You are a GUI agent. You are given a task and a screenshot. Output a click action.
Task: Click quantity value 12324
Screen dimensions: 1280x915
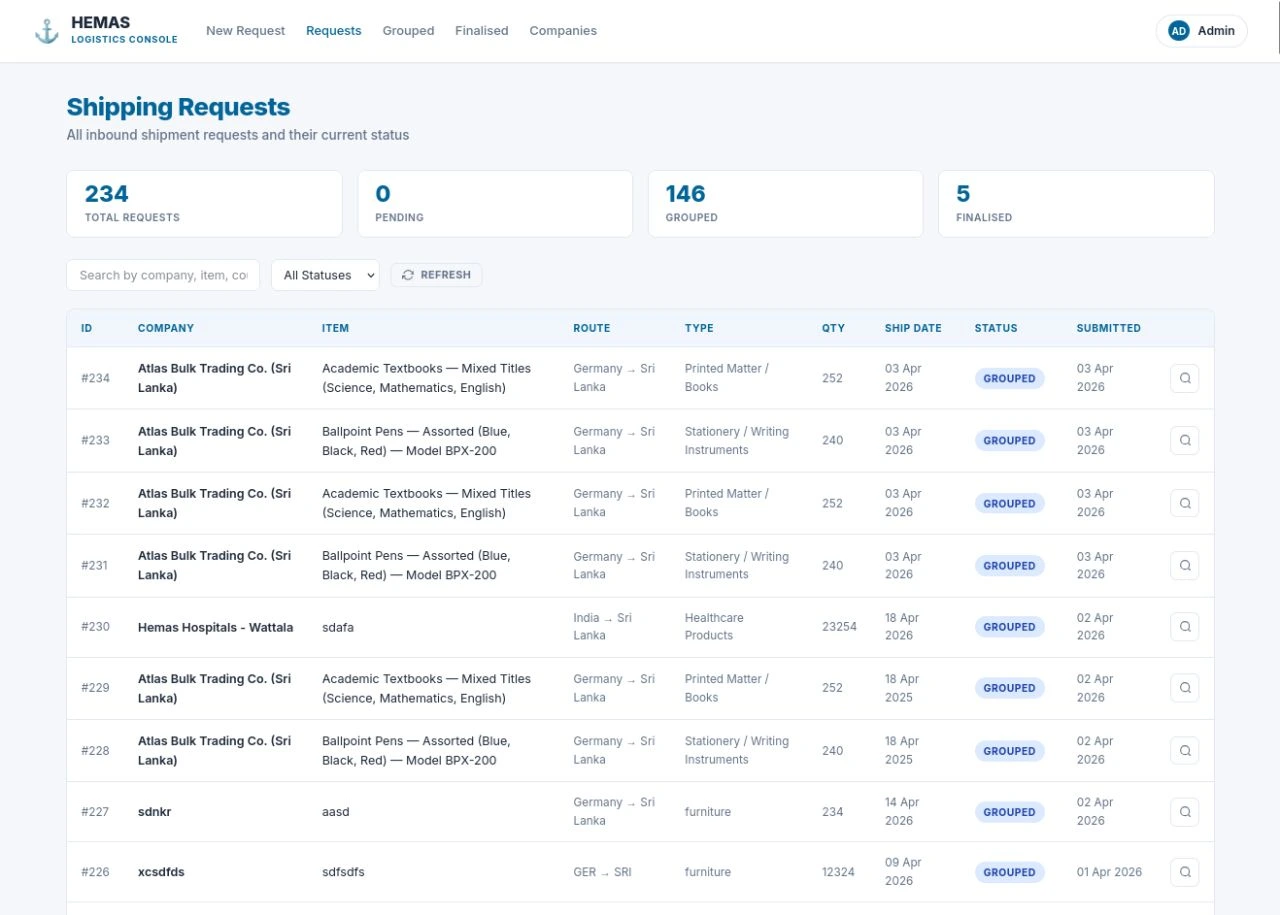(838, 872)
